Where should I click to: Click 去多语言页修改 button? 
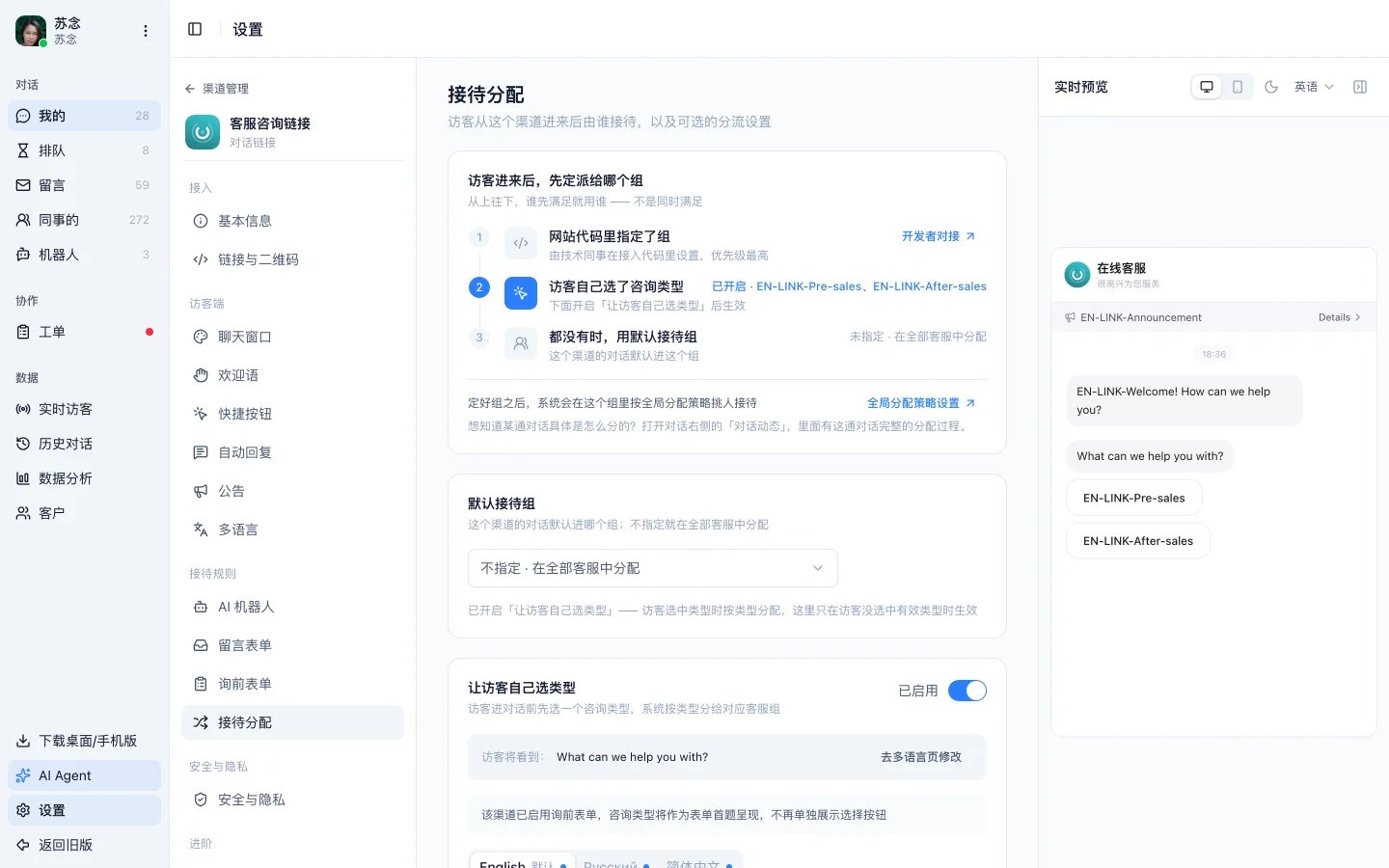(x=921, y=757)
